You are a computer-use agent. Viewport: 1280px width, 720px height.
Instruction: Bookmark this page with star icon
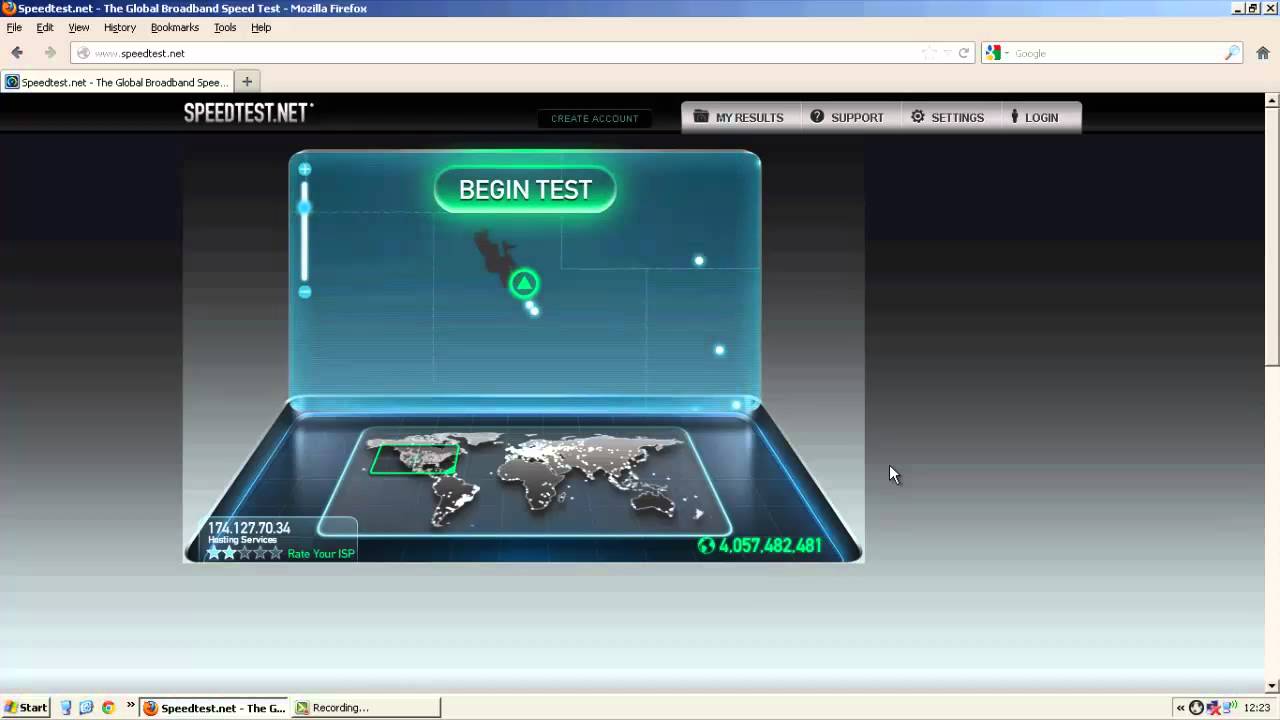[929, 53]
